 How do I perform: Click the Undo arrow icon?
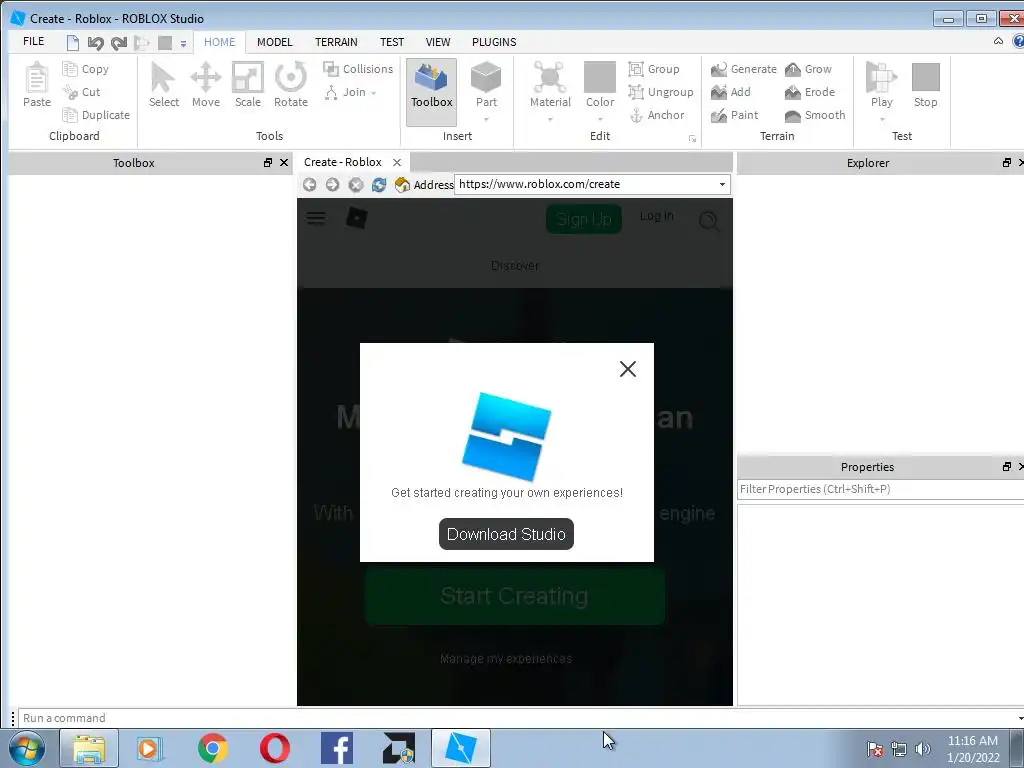[x=95, y=43]
